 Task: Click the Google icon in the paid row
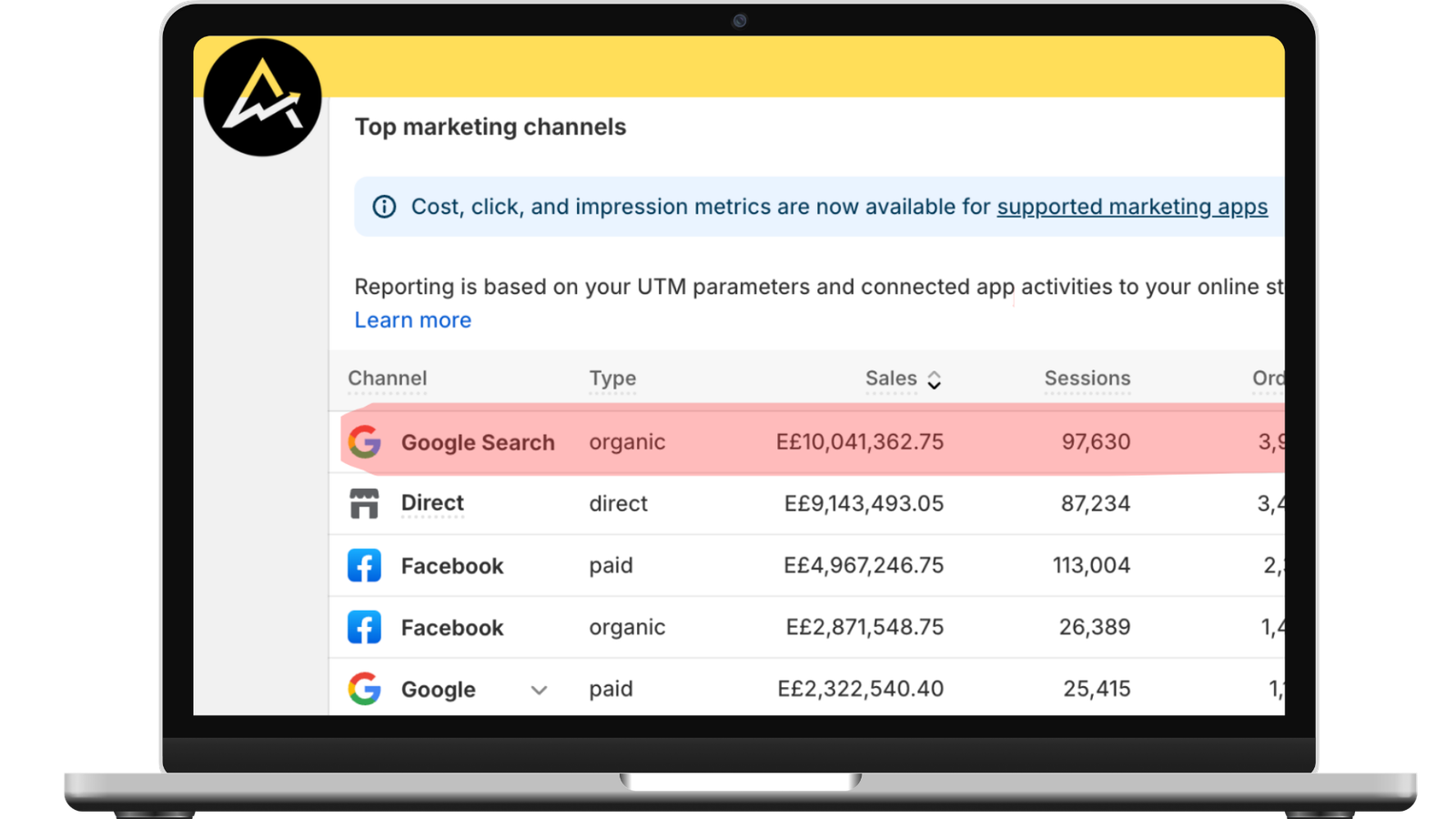click(364, 689)
